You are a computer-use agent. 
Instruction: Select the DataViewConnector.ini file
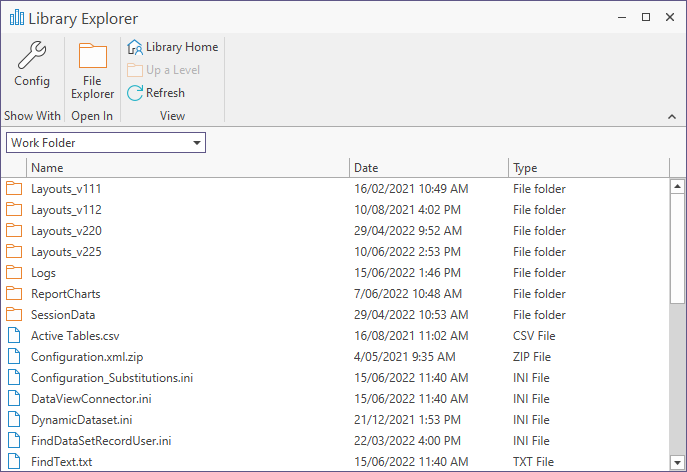(x=335, y=399)
